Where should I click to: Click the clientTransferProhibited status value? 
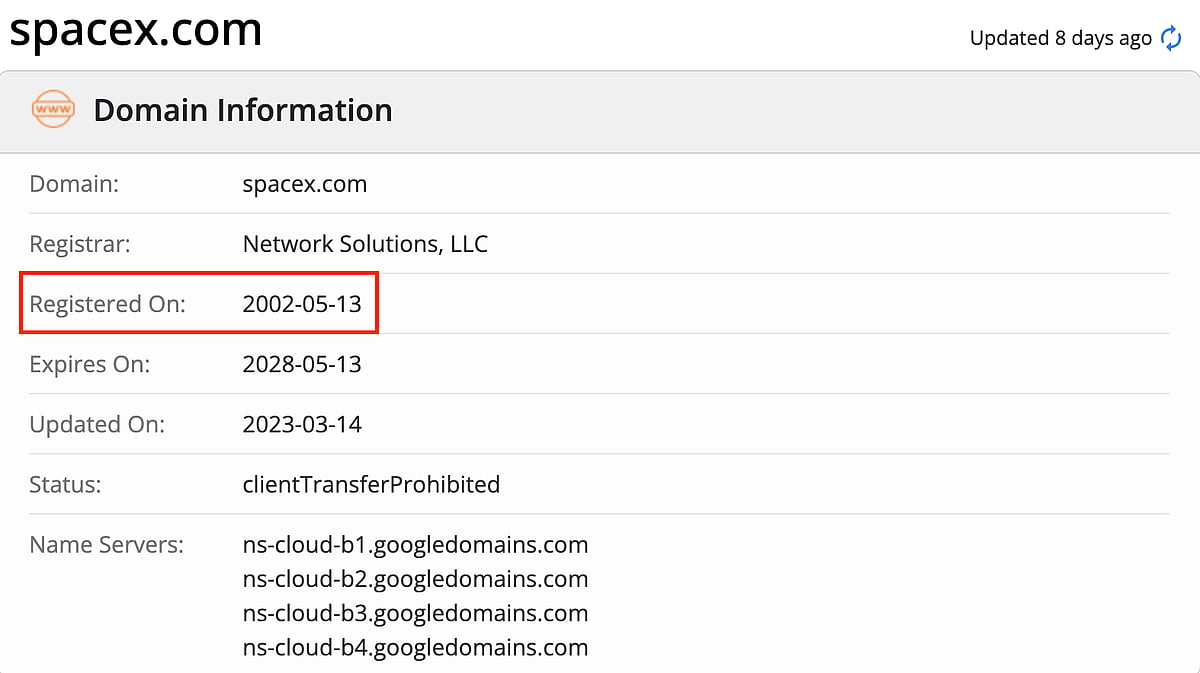371,484
